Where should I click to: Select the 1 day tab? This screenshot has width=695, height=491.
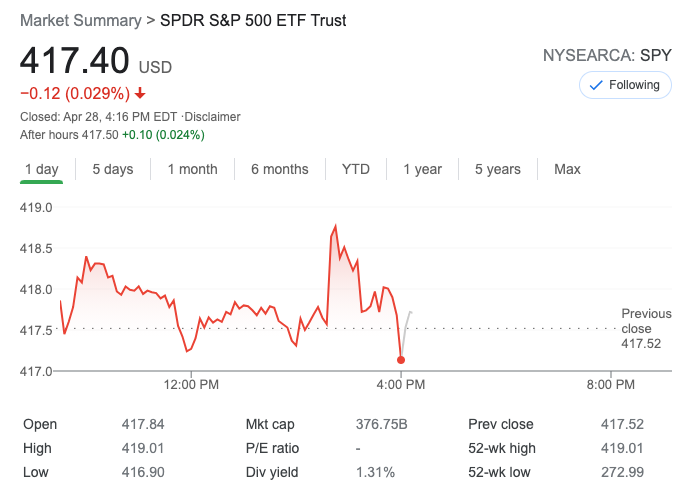tap(41, 169)
